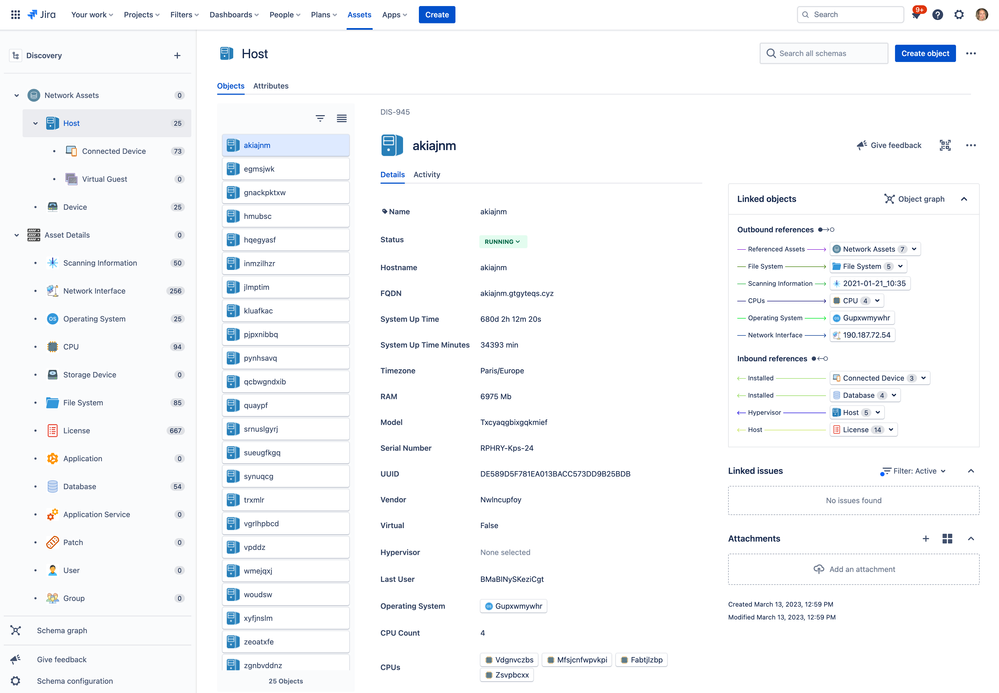Switch to list view icon above objects
Screen dimensions: 999x693
click(x=341, y=118)
